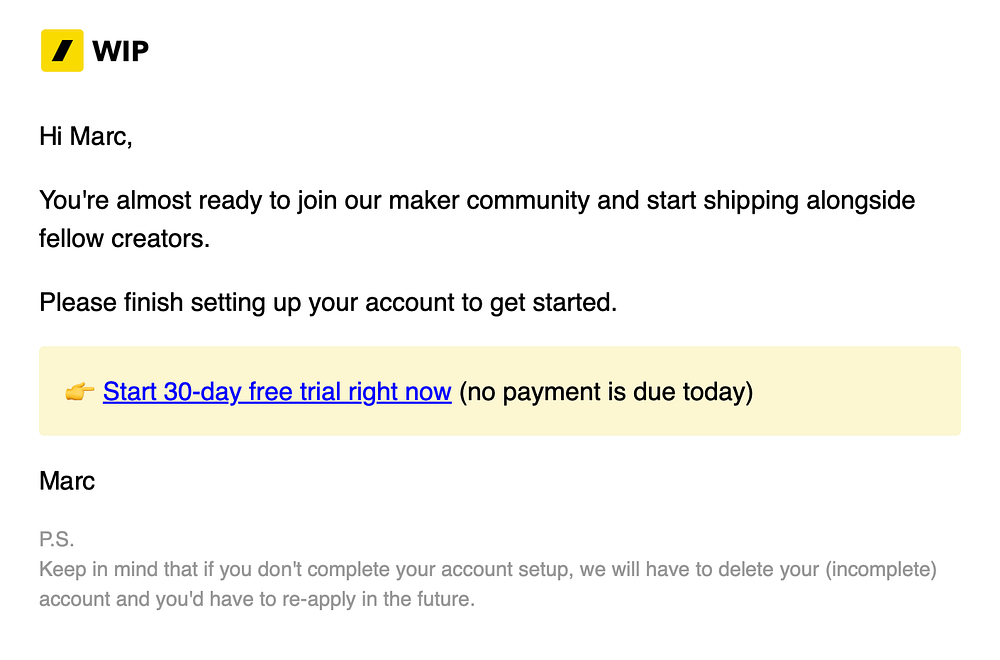The width and height of the screenshot is (1000, 660).
Task: Click the gray "(incomplete)" word
Action: coord(881,569)
